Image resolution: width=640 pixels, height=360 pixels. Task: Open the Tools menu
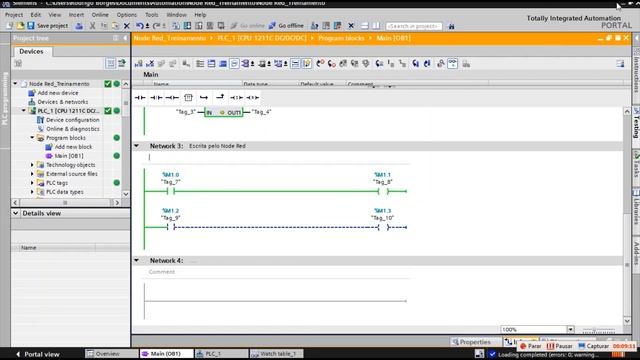[x=151, y=15]
